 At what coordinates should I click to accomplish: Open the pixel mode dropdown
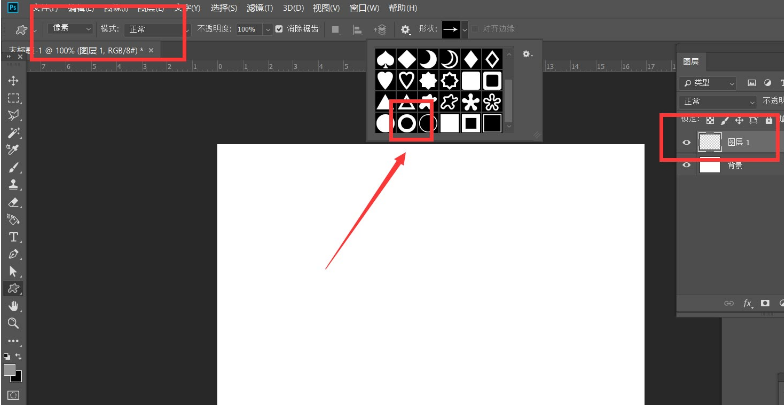pyautogui.click(x=71, y=29)
